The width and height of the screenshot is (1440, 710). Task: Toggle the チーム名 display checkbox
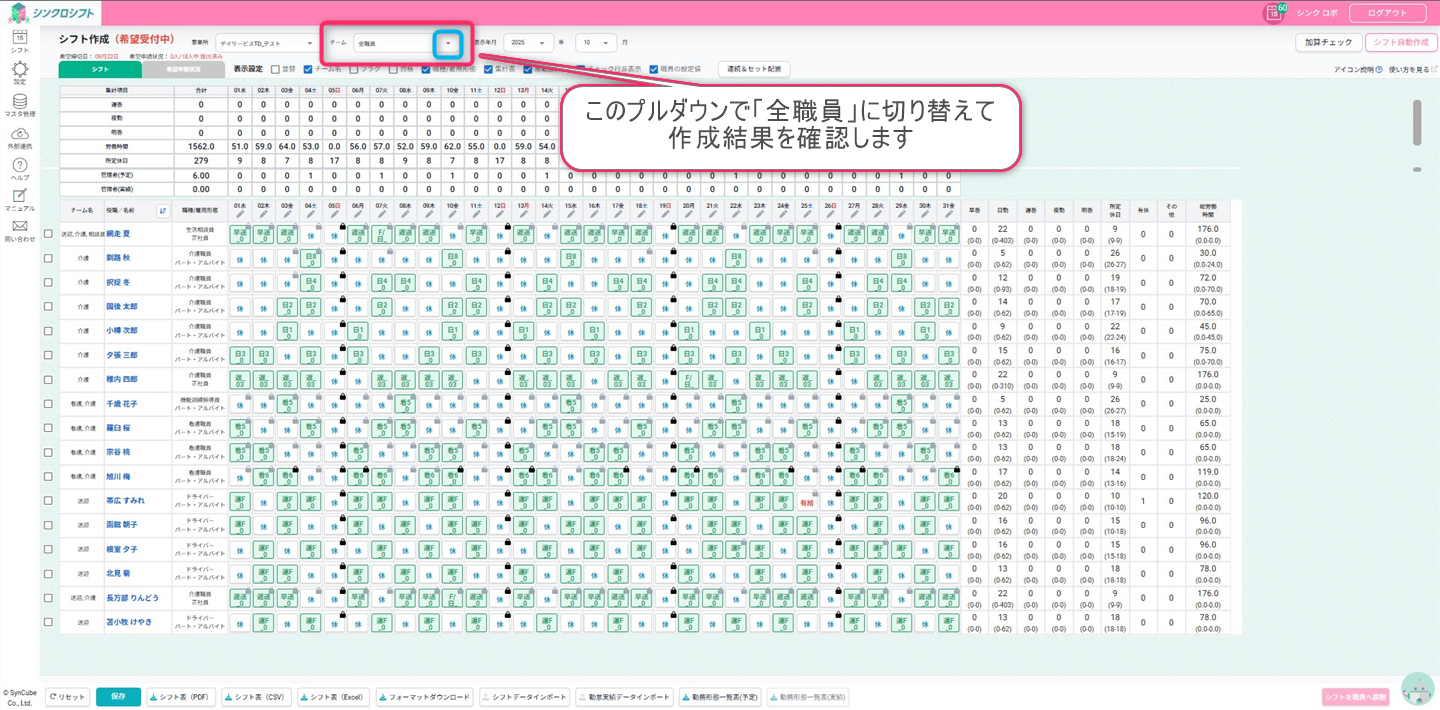coord(307,70)
